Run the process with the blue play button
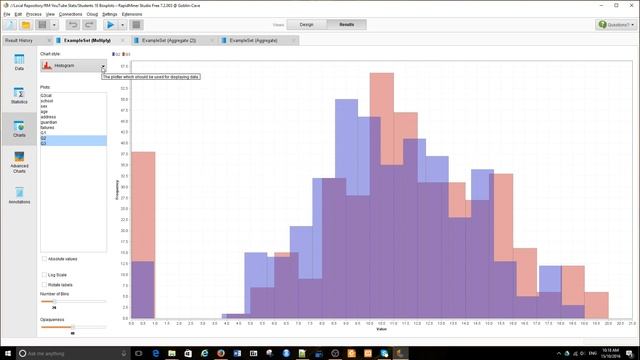The image size is (640, 360). click(x=110, y=25)
